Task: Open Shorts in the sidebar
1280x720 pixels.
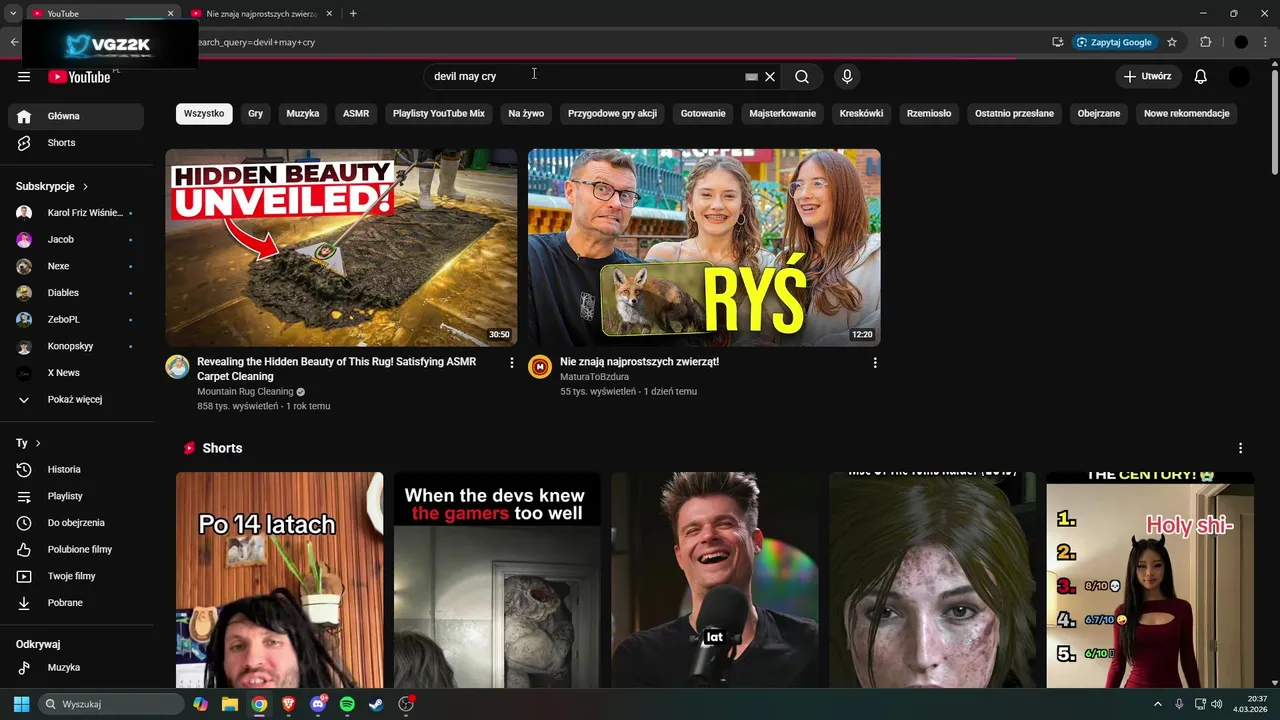Action: (76, 143)
